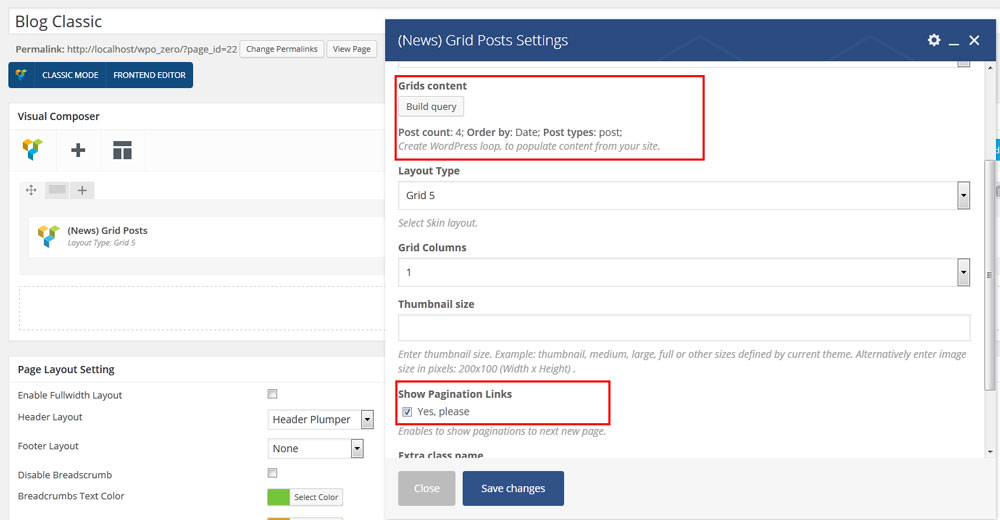The image size is (1000, 520).
Task: Click the plus Add Element toolbar icon
Action: [x=78, y=150]
